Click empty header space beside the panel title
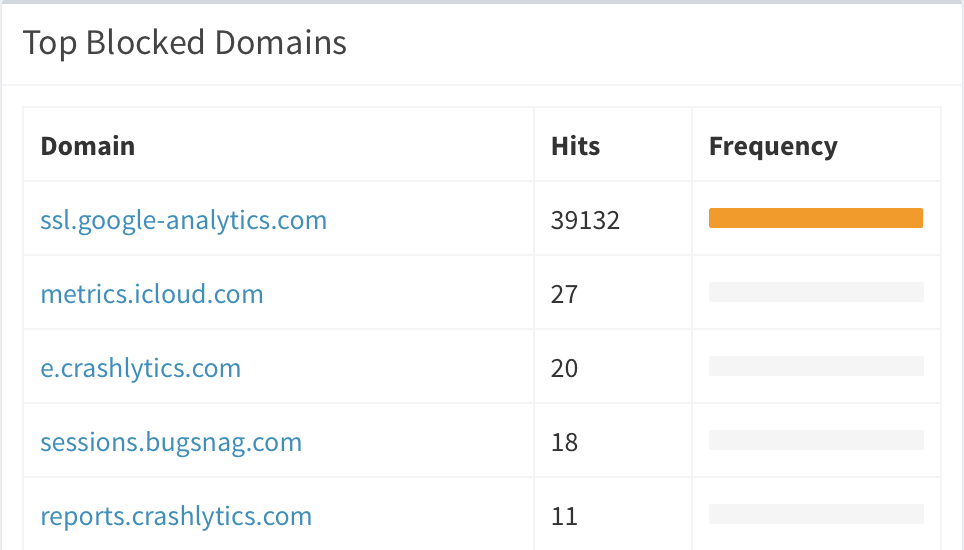 pos(652,43)
